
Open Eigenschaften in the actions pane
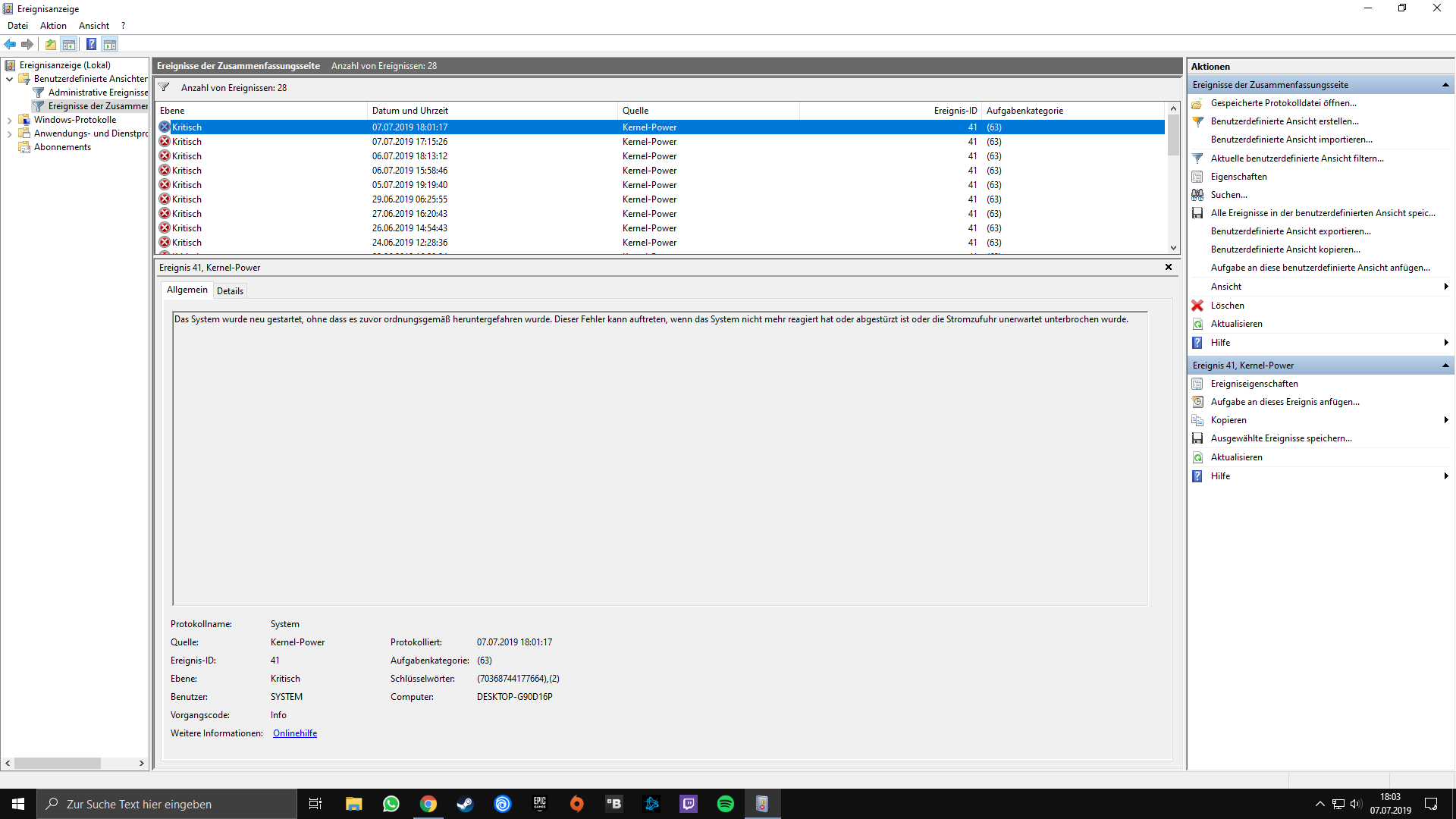[1238, 177]
